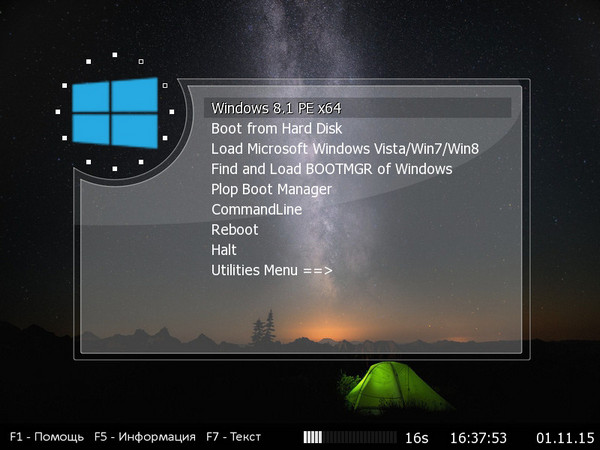
Task: Click F7 - Текст text mode hint
Action: click(233, 437)
